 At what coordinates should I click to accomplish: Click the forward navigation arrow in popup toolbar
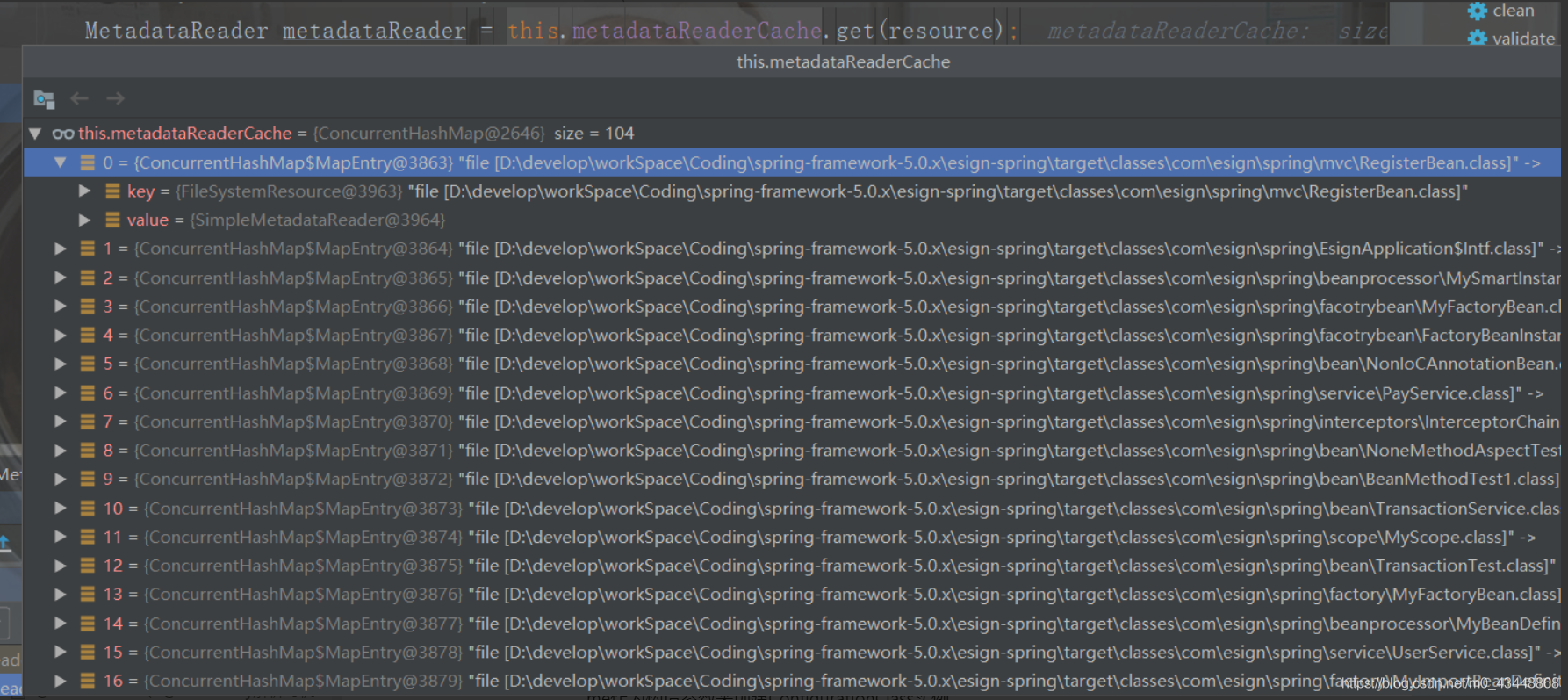click(x=115, y=98)
